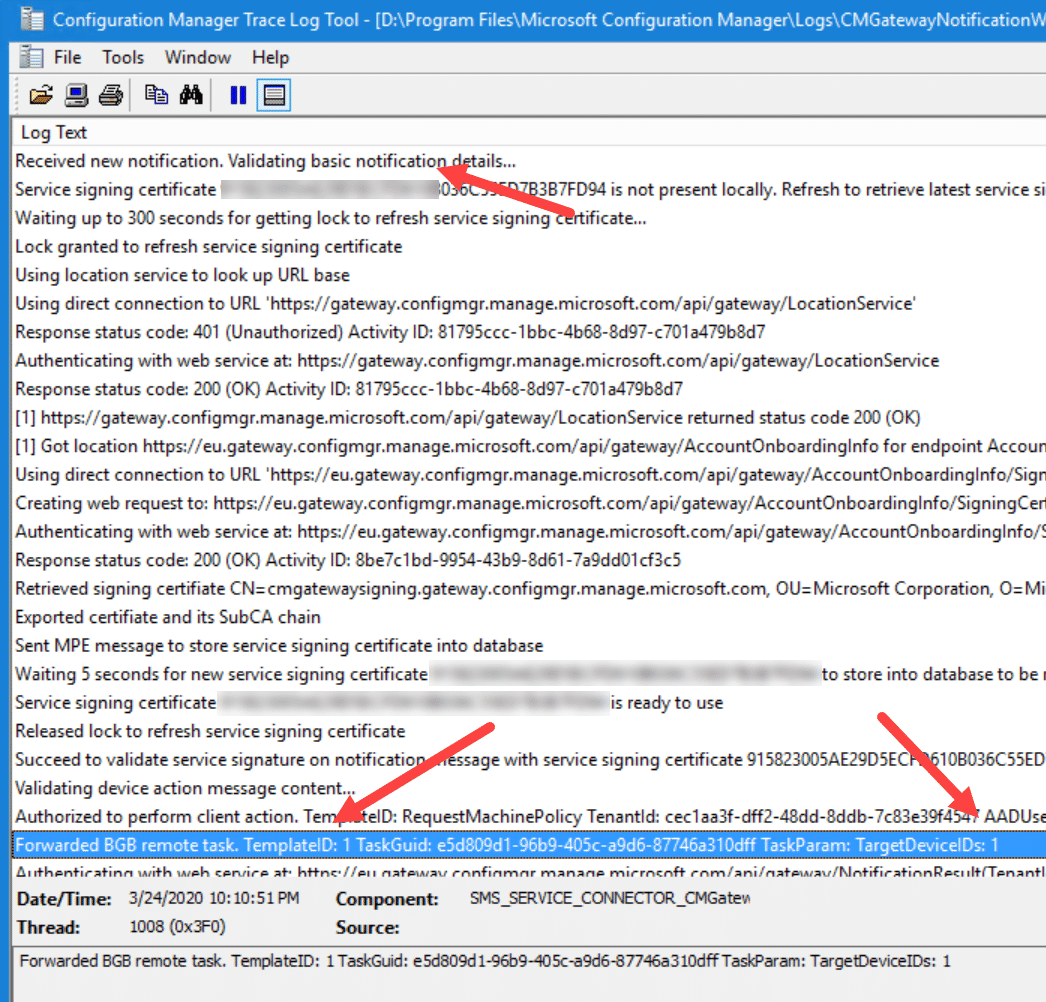Select row 'Sent MPE message to store service signing certificate'

(530, 646)
